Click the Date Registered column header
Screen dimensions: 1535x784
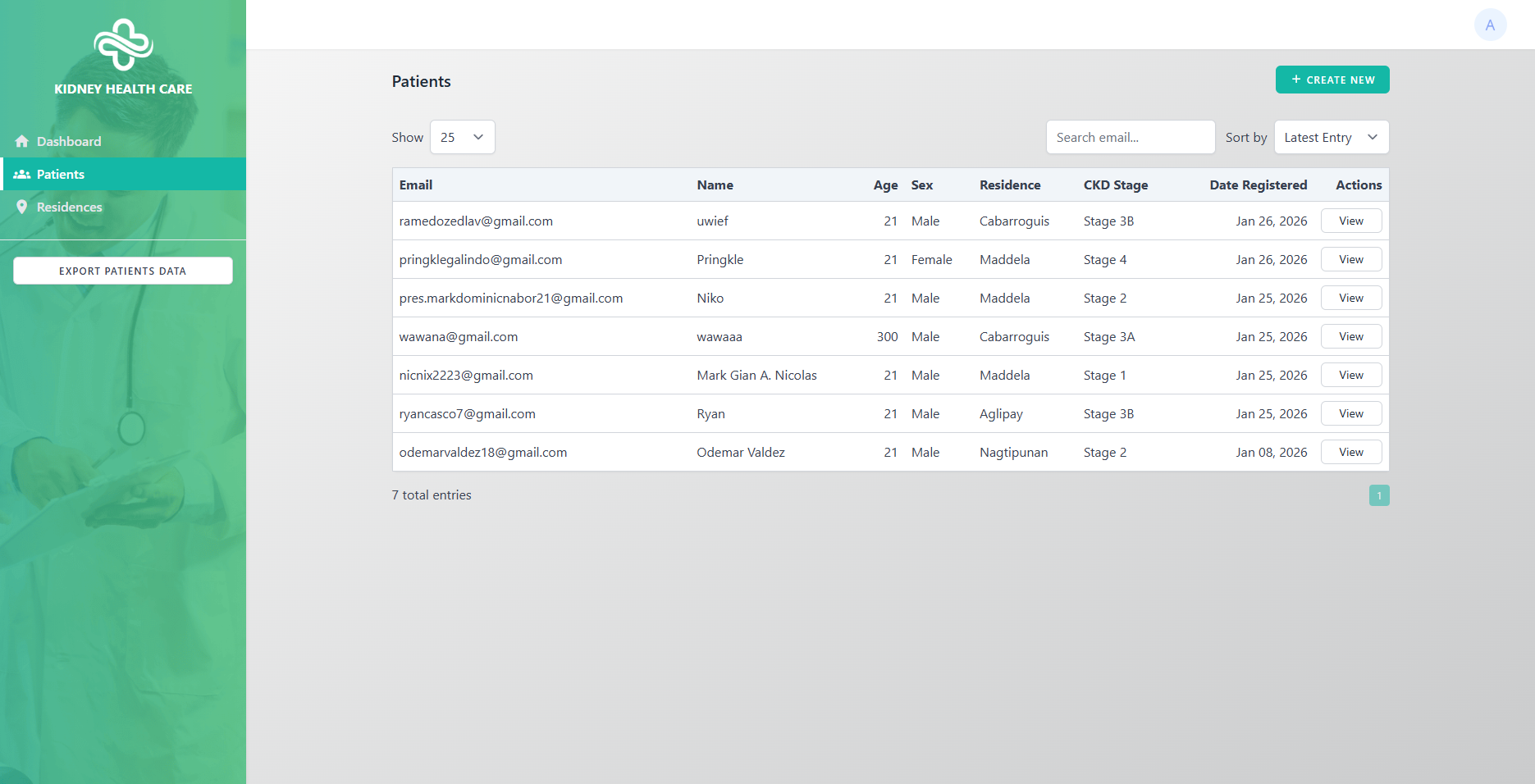pyautogui.click(x=1258, y=185)
